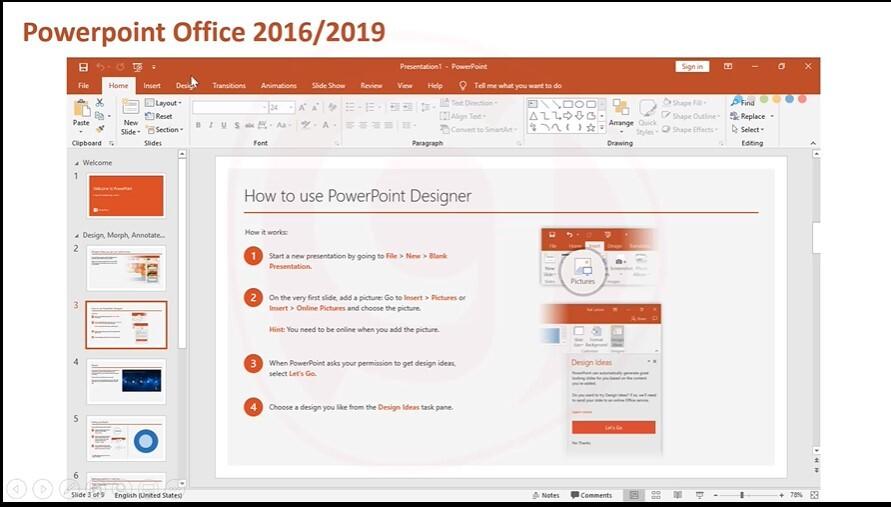Viewport: 891px width, 507px height.
Task: Open the Select dropdown in Editing
Action: [x=747, y=130]
